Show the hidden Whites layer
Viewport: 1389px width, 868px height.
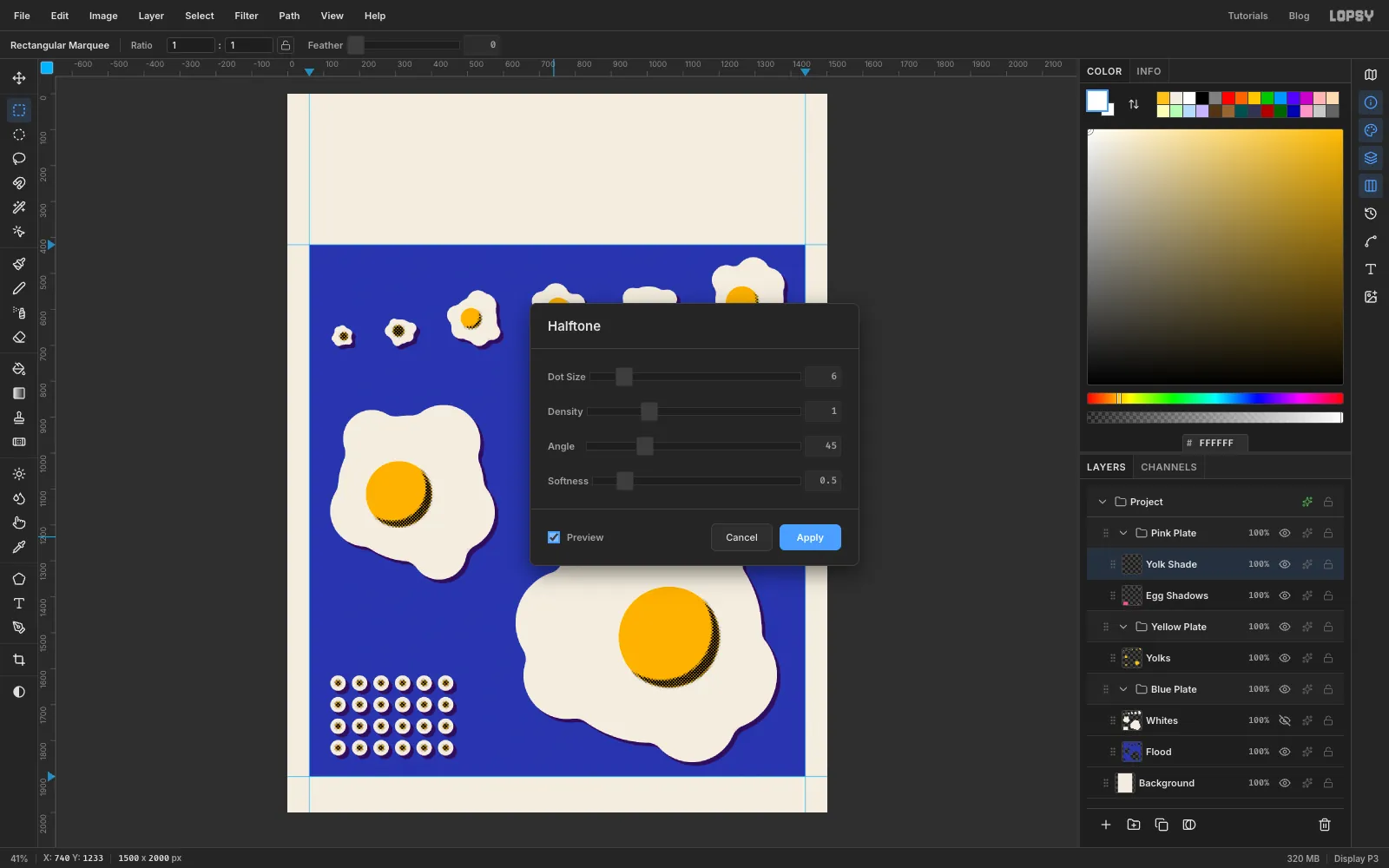[1285, 720]
